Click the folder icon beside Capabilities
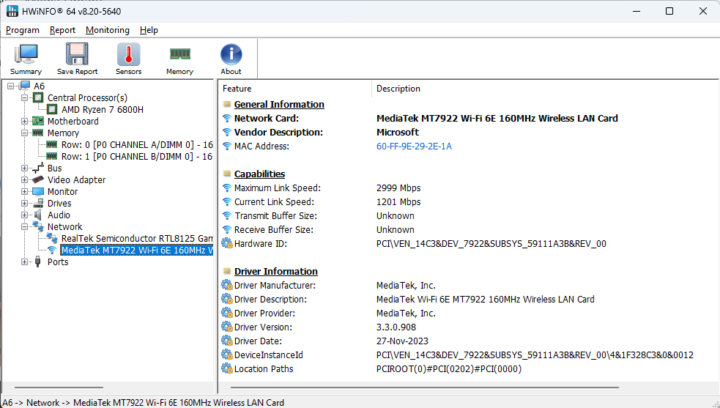The width and height of the screenshot is (720, 408). tap(227, 173)
